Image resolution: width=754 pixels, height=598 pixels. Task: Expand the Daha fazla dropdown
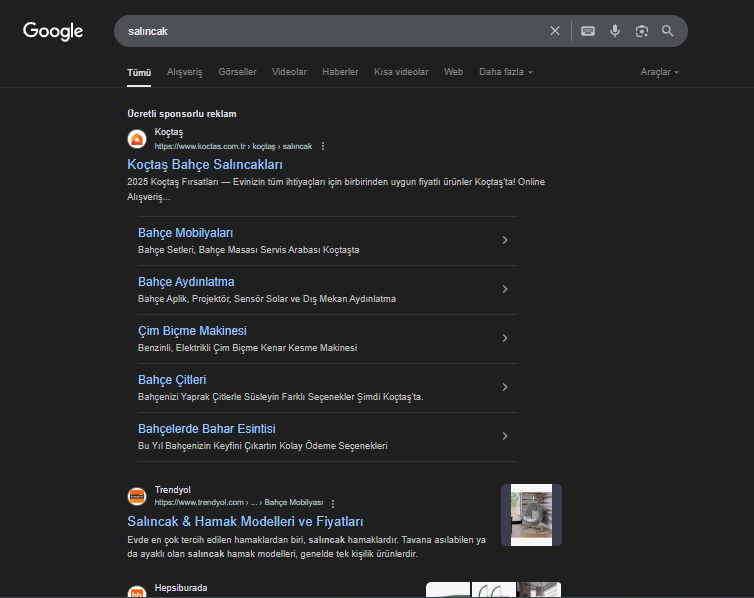click(506, 72)
